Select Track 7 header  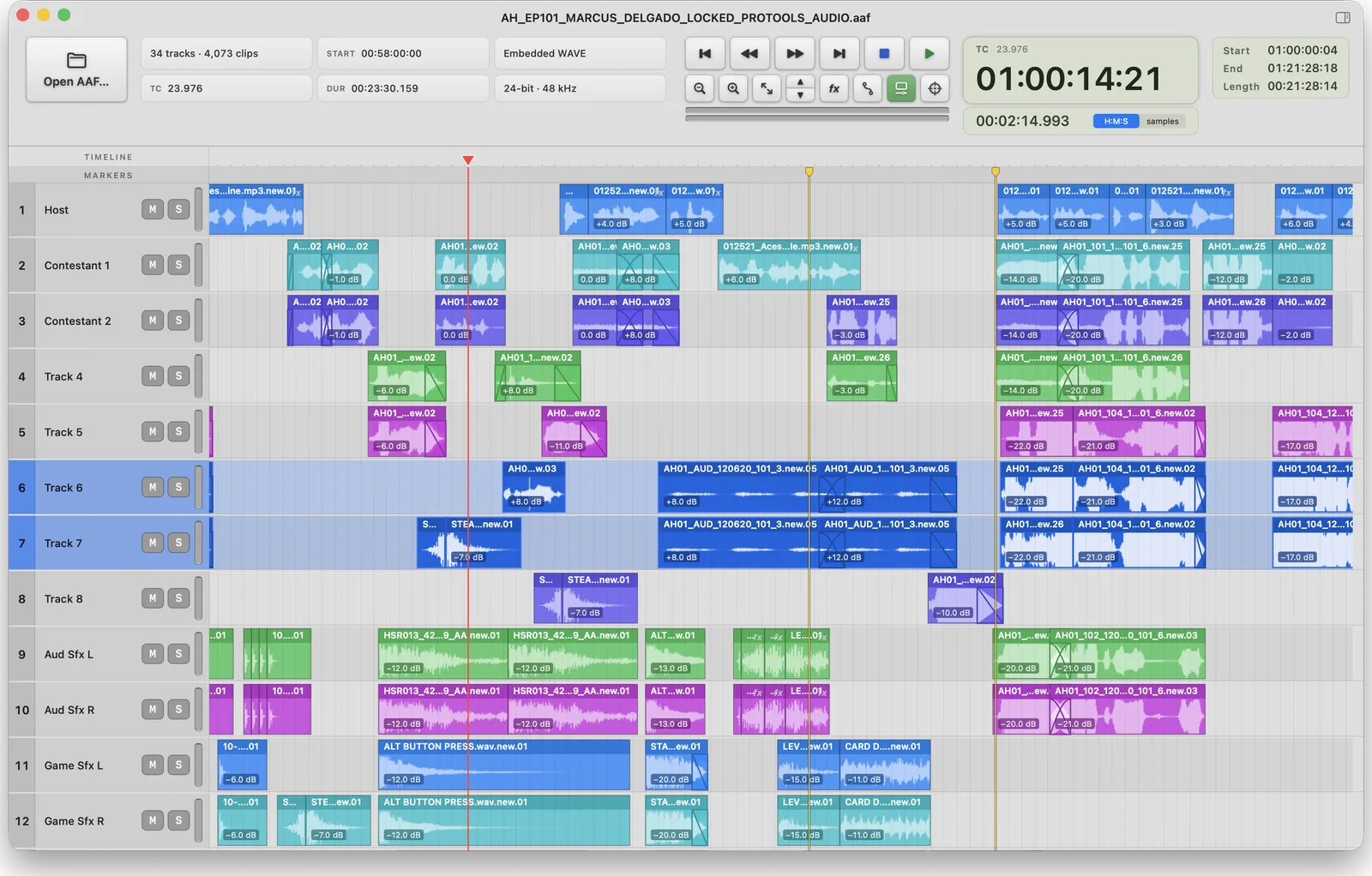pyautogui.click(x=109, y=543)
